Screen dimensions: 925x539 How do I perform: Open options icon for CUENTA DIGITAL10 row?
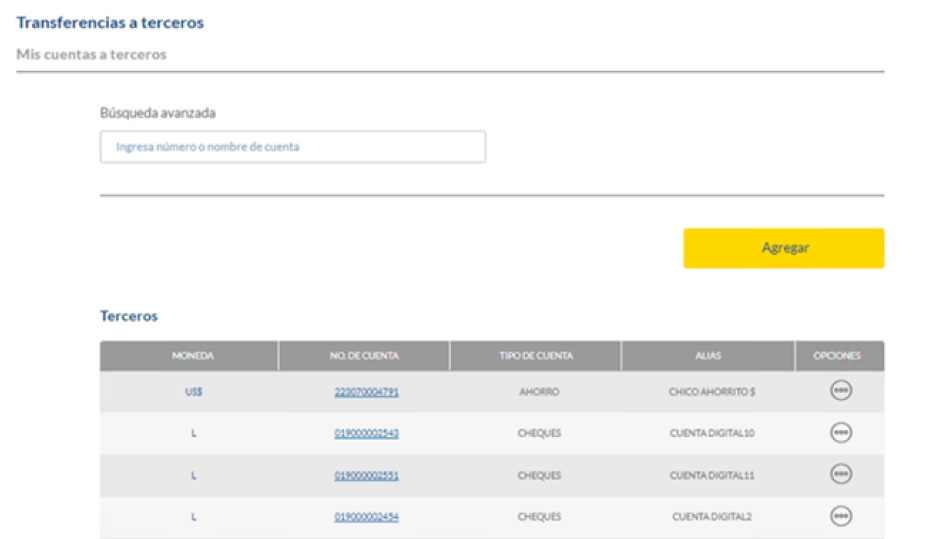[x=841, y=433]
